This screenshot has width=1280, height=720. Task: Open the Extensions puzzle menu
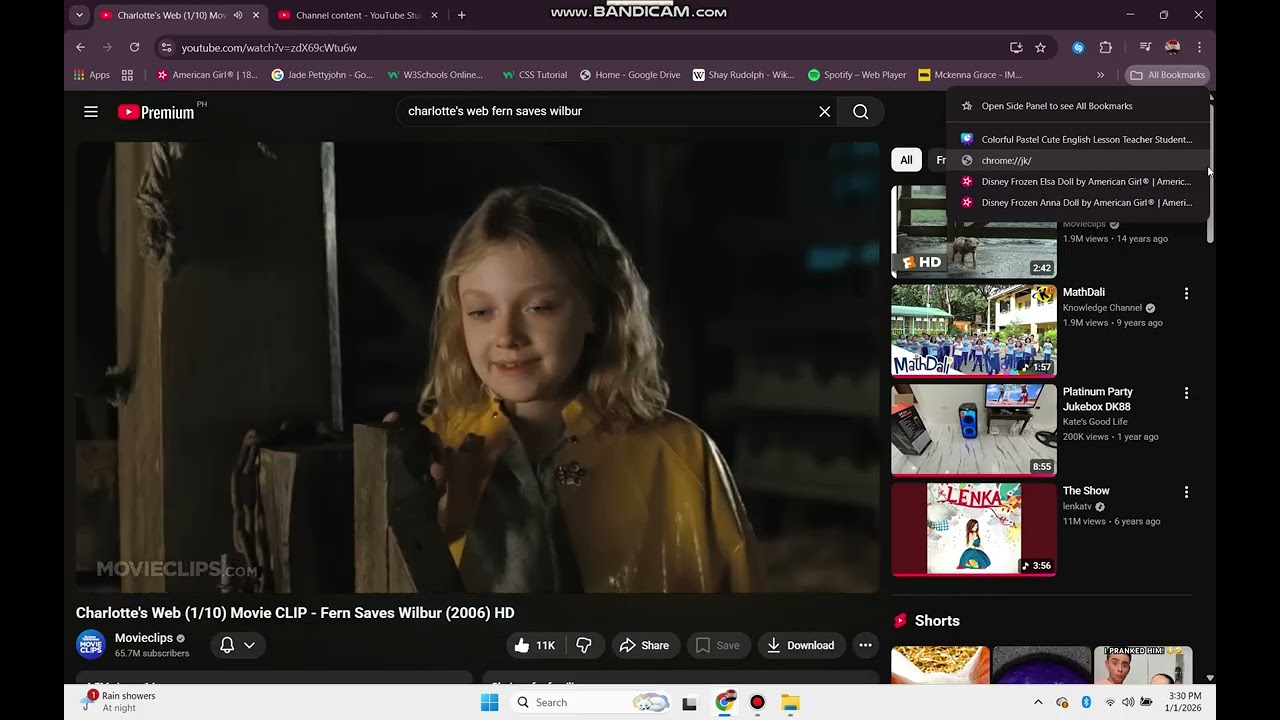tap(1105, 47)
